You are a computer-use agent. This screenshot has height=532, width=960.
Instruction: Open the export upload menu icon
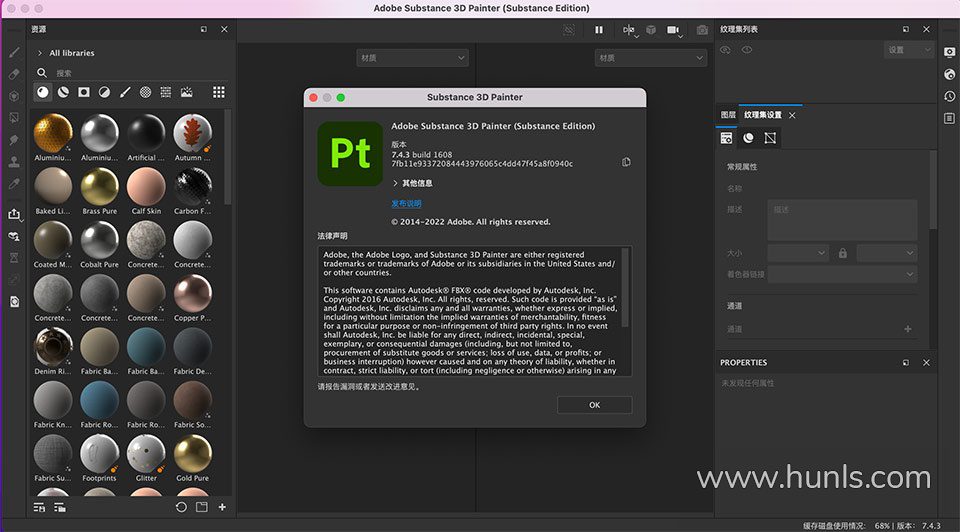click(x=14, y=214)
